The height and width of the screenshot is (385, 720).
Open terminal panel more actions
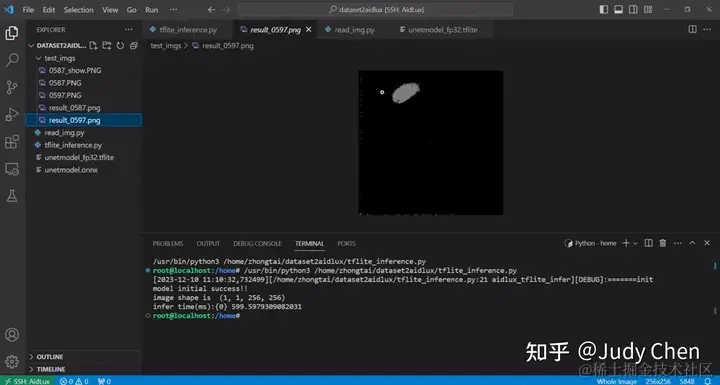coord(678,243)
